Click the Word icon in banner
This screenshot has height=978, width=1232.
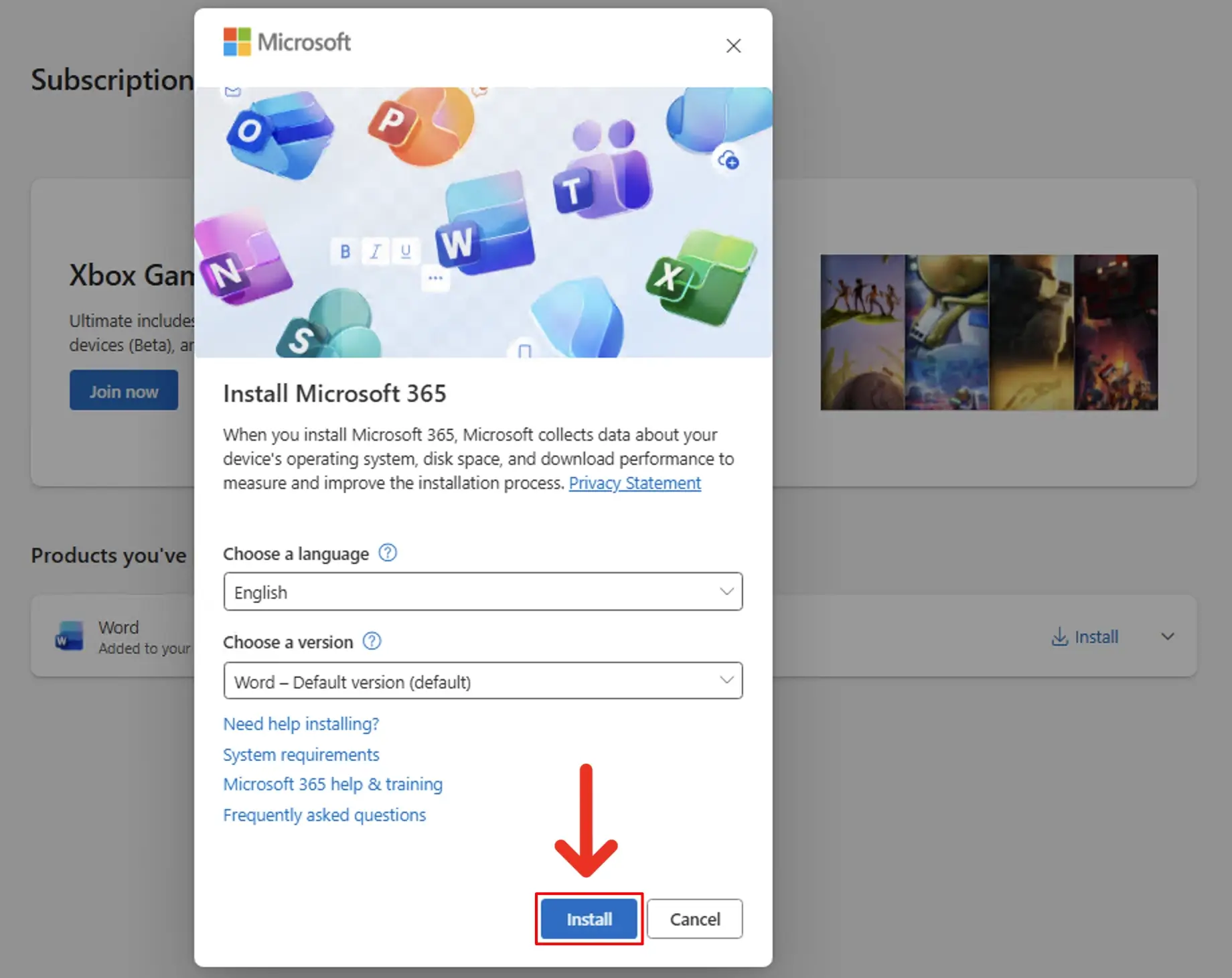click(x=485, y=228)
